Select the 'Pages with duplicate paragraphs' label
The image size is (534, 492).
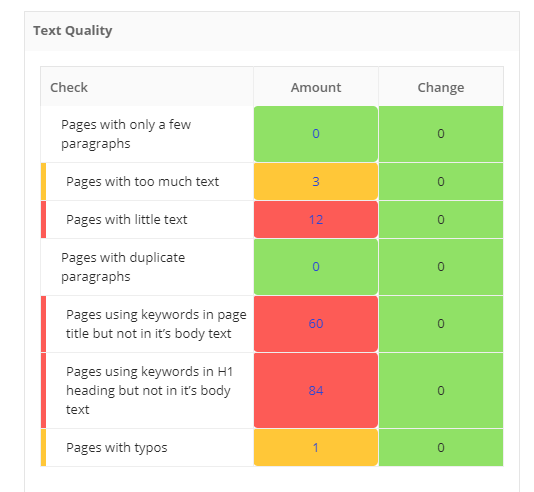(x=123, y=267)
